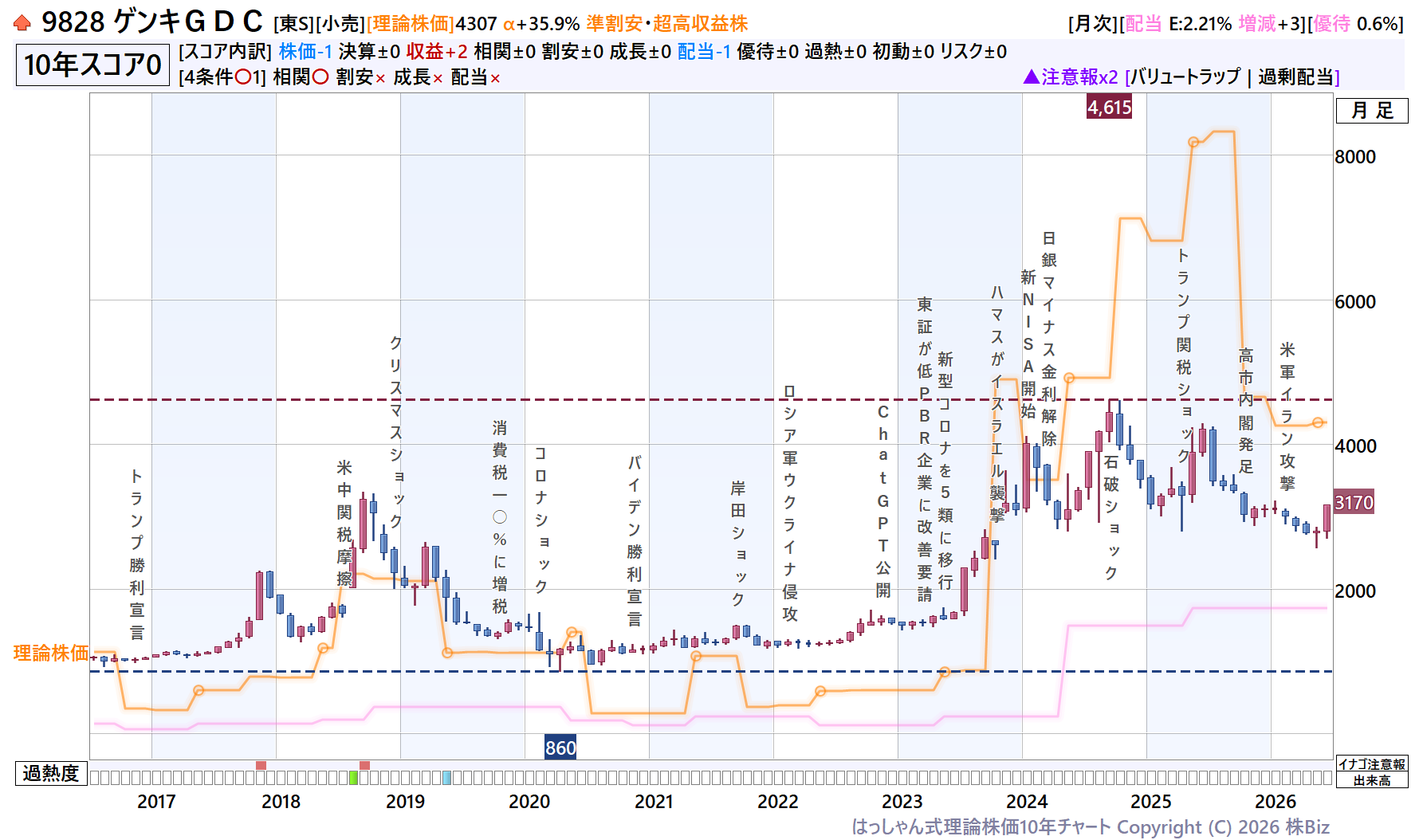The image size is (1419, 840).
Task: Click the [東S] market tag
Action: 294,25
